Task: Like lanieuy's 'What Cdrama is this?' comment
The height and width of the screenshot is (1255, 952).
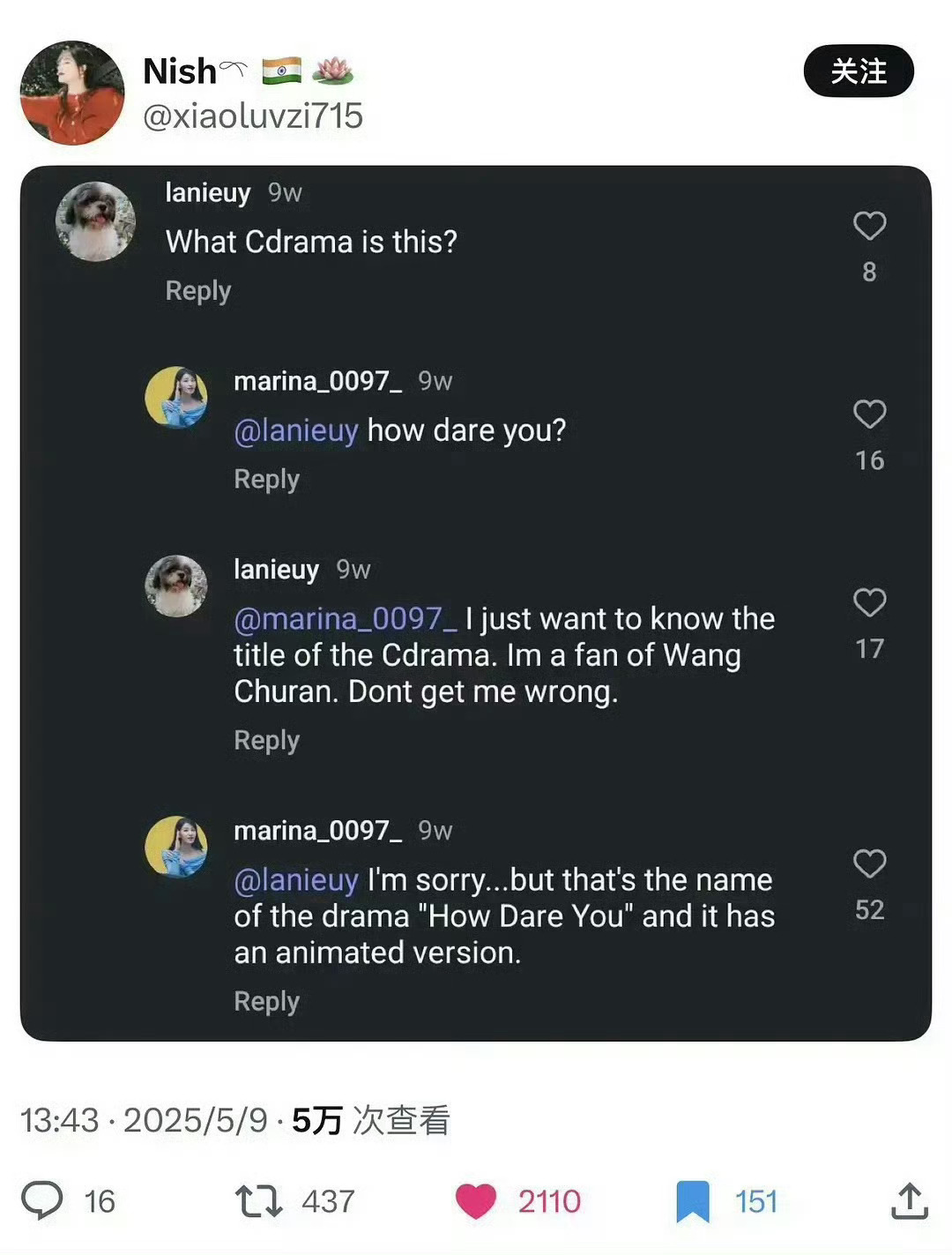Action: point(869,227)
